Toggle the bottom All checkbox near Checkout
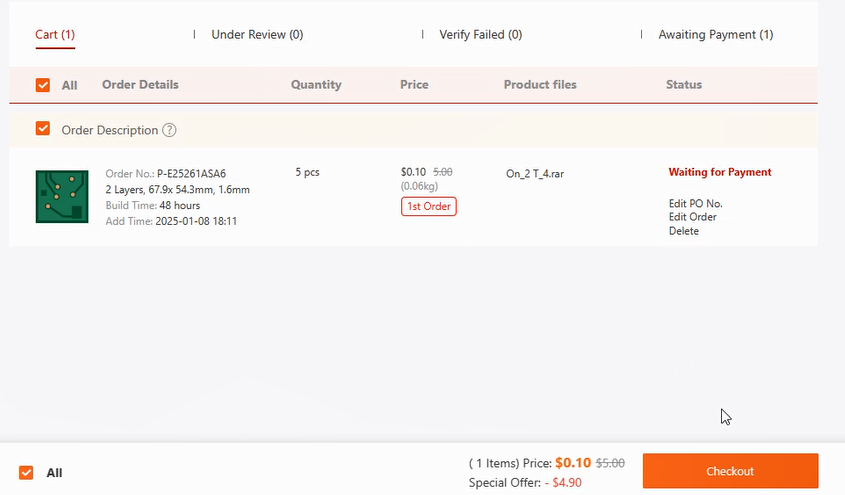 click(27, 472)
